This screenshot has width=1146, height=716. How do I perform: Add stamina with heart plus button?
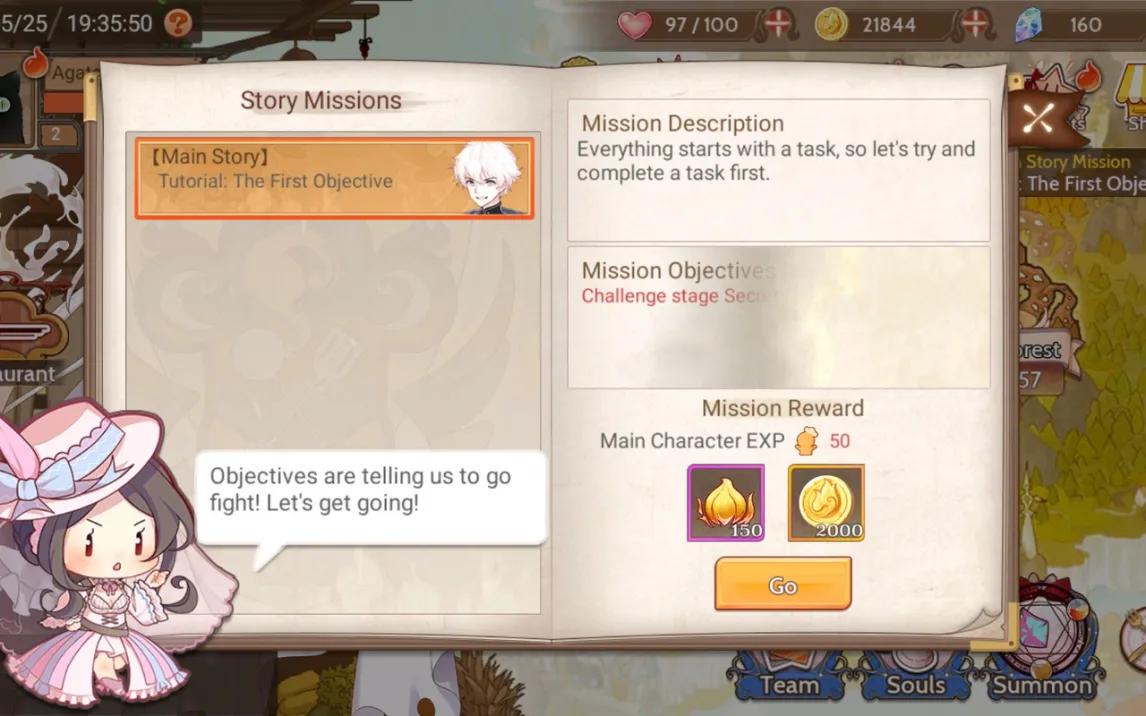pos(778,25)
